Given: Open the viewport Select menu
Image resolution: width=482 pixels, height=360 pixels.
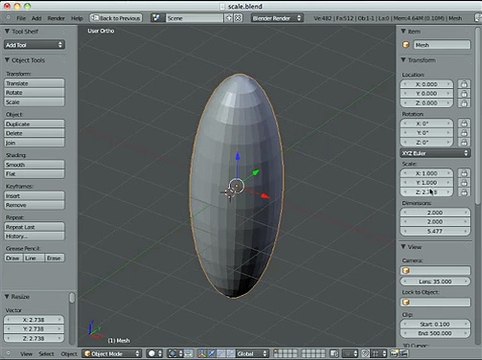Looking at the screenshot, I should [46, 354].
